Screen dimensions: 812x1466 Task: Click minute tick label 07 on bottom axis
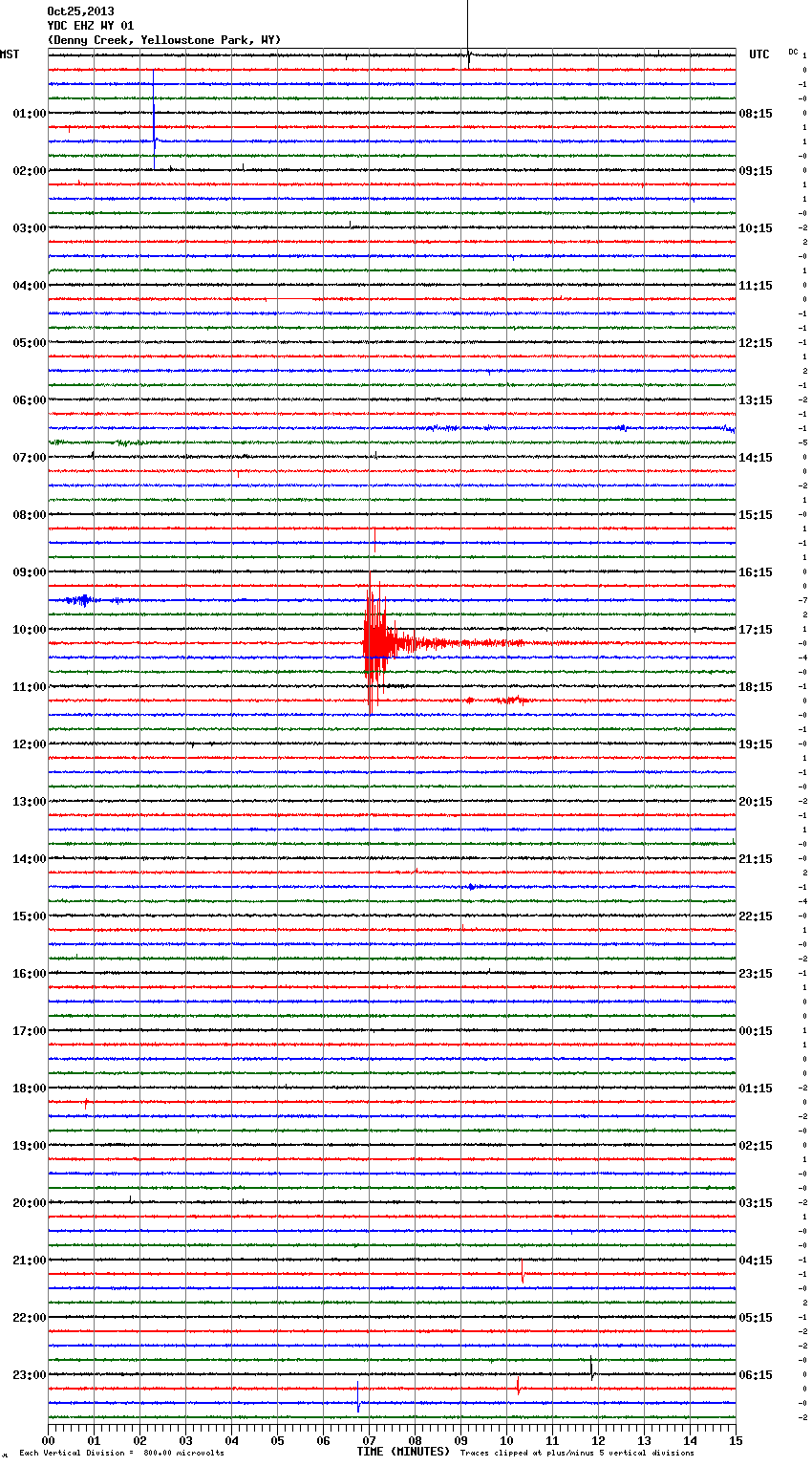tap(369, 1440)
